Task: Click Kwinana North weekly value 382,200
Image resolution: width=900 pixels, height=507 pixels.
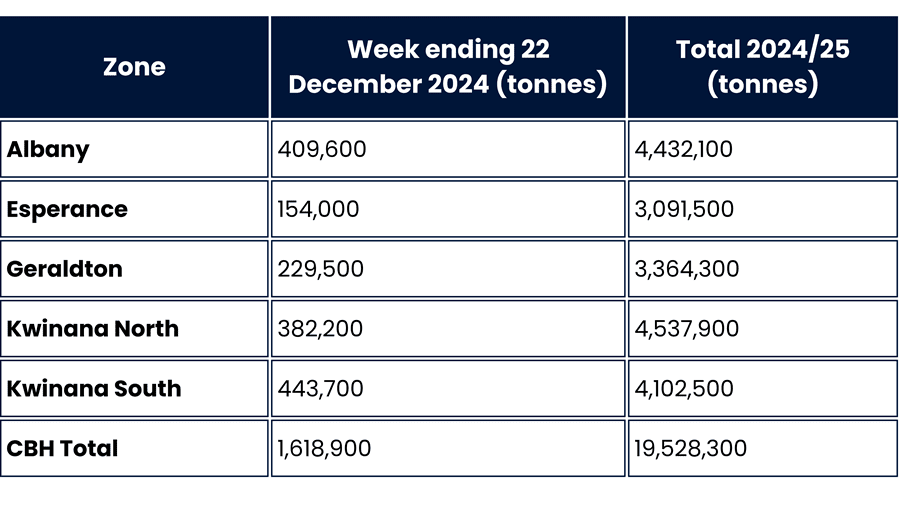Action: (x=320, y=328)
